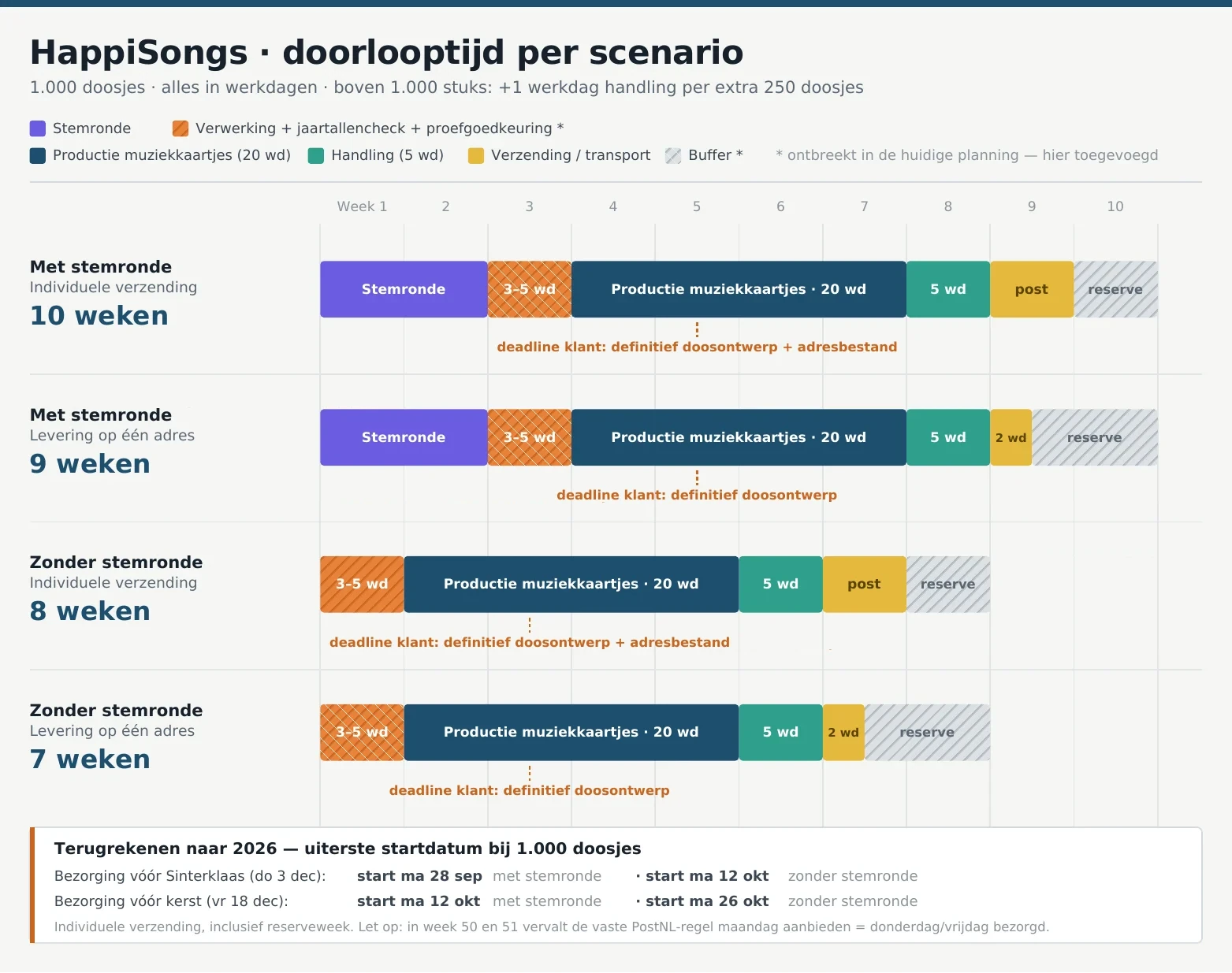The image size is (1232, 973).
Task: Select the 3-5 wd bar in the 7 weken row
Action: 362,733
